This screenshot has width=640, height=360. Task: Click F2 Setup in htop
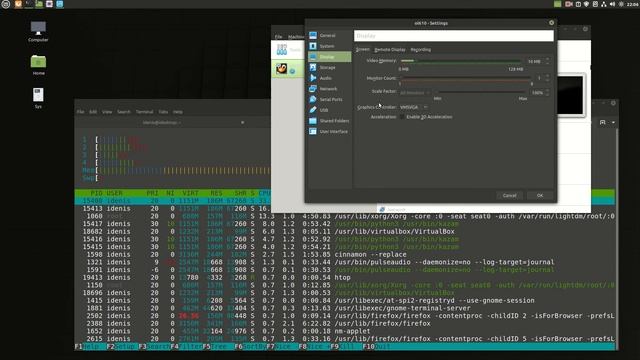point(121,347)
